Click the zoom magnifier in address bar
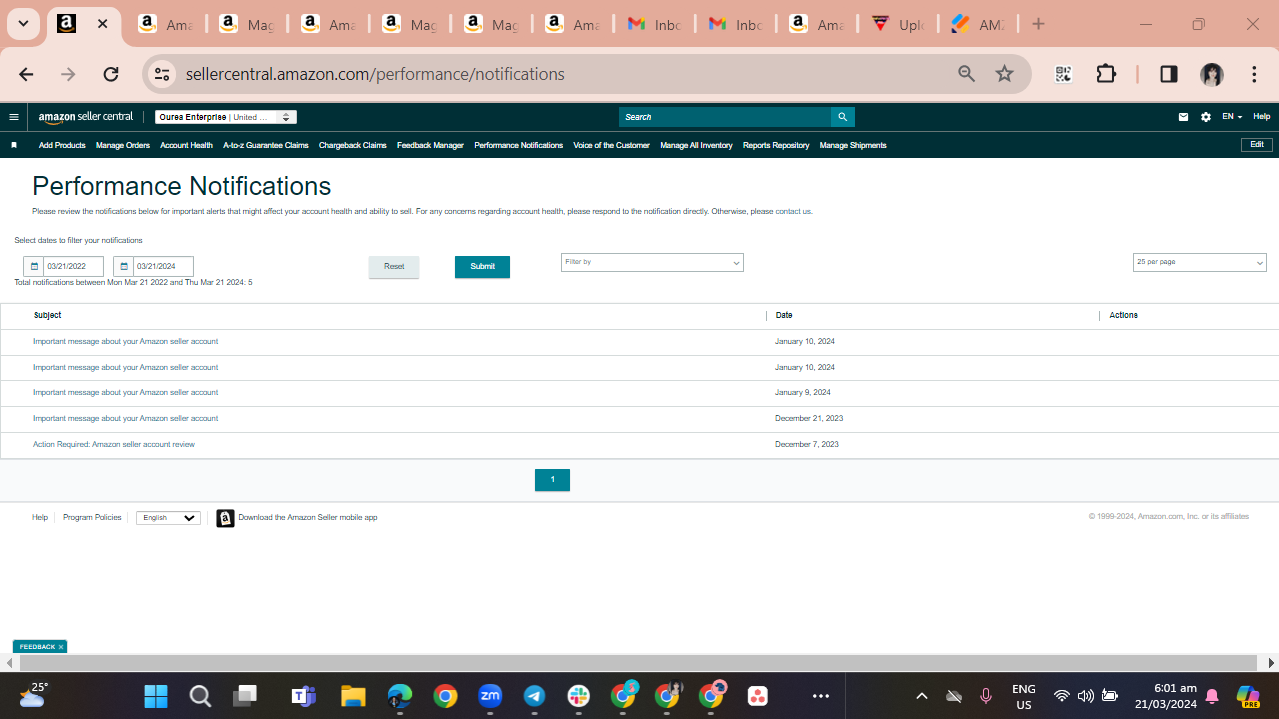1279x719 pixels. pyautogui.click(x=966, y=74)
